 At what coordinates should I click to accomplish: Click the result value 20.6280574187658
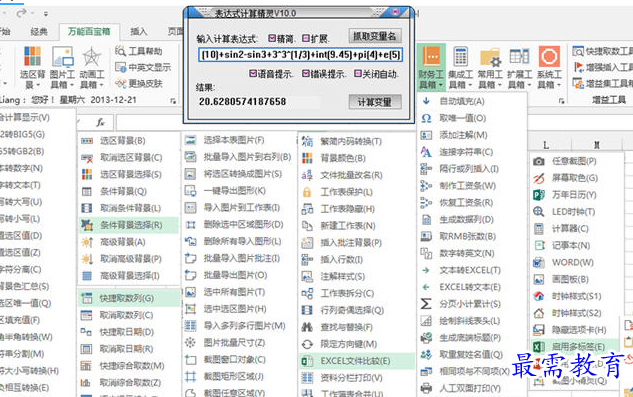242,102
